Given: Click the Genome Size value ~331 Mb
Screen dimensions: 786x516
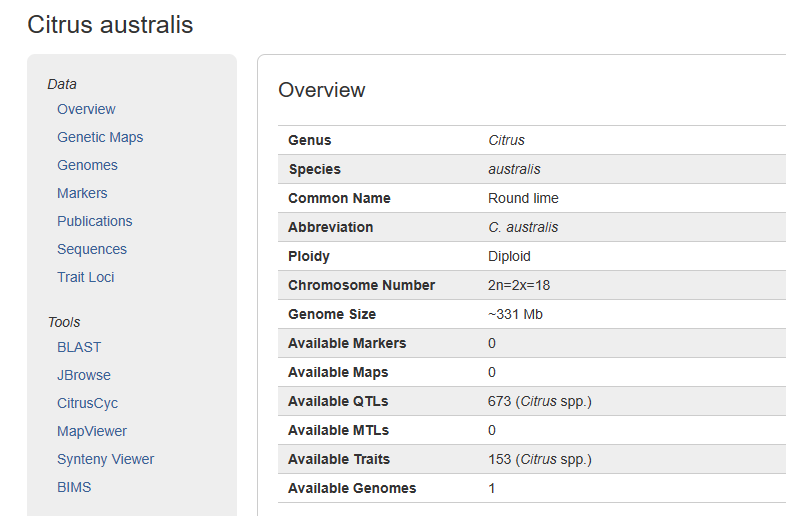Looking at the screenshot, I should (515, 314).
